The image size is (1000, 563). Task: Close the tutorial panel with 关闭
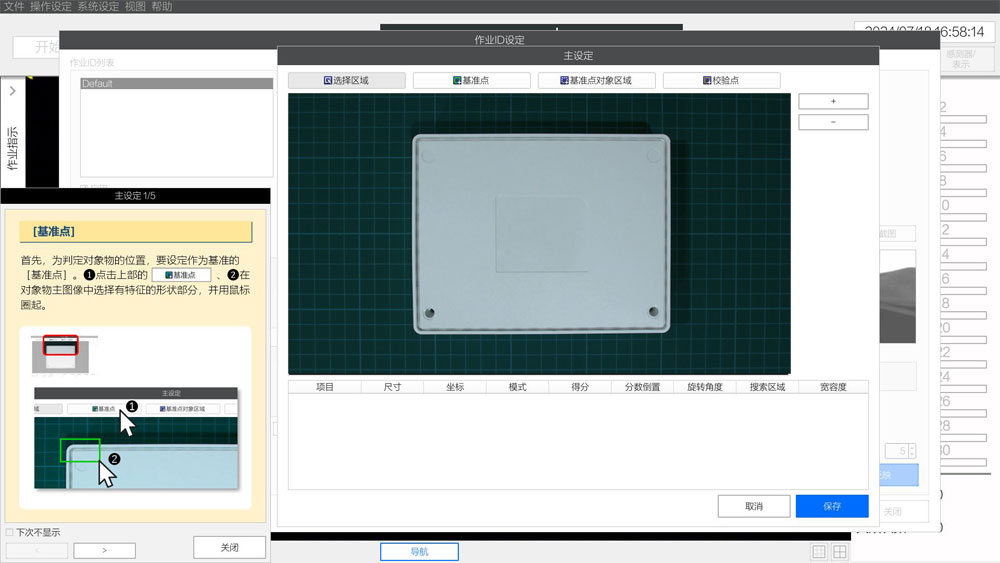[x=229, y=547]
